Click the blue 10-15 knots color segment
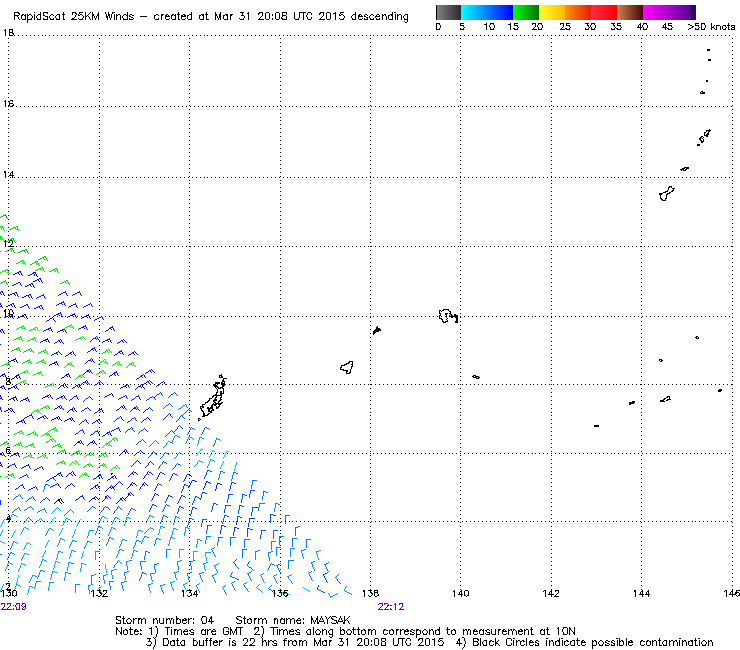Image resolution: width=740 pixels, height=650 pixels. click(x=499, y=12)
